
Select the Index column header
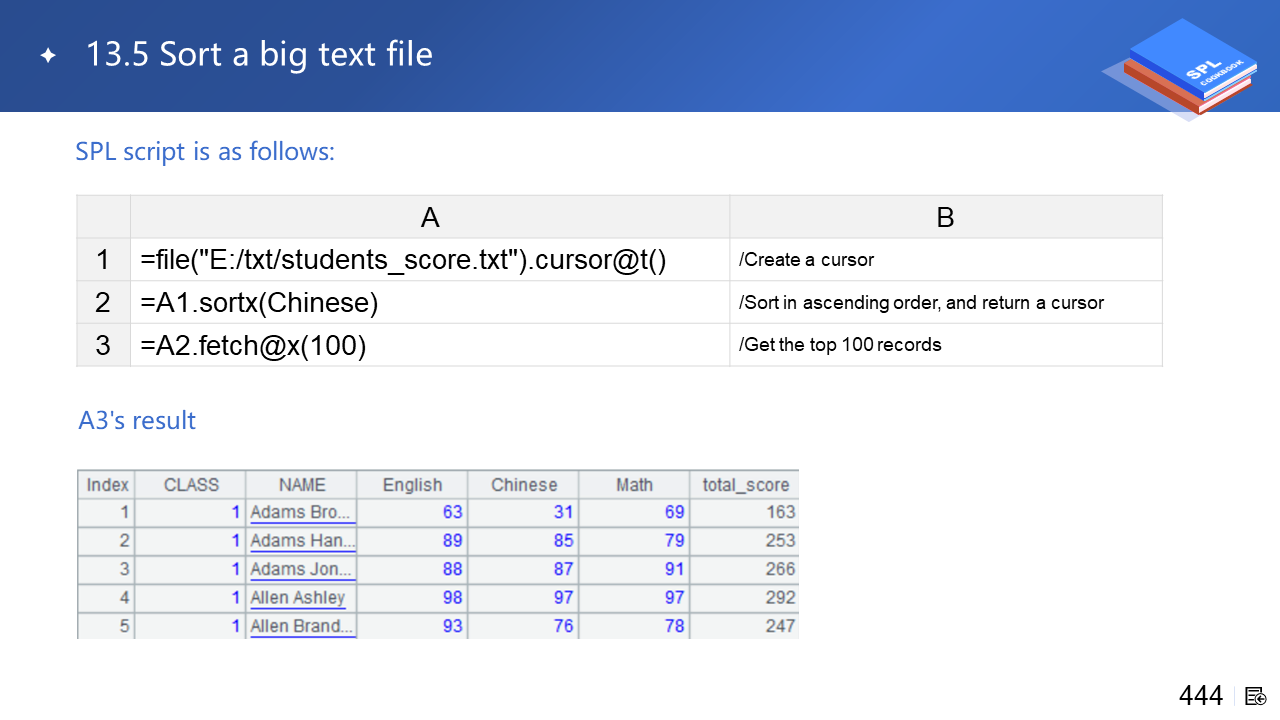coord(107,485)
